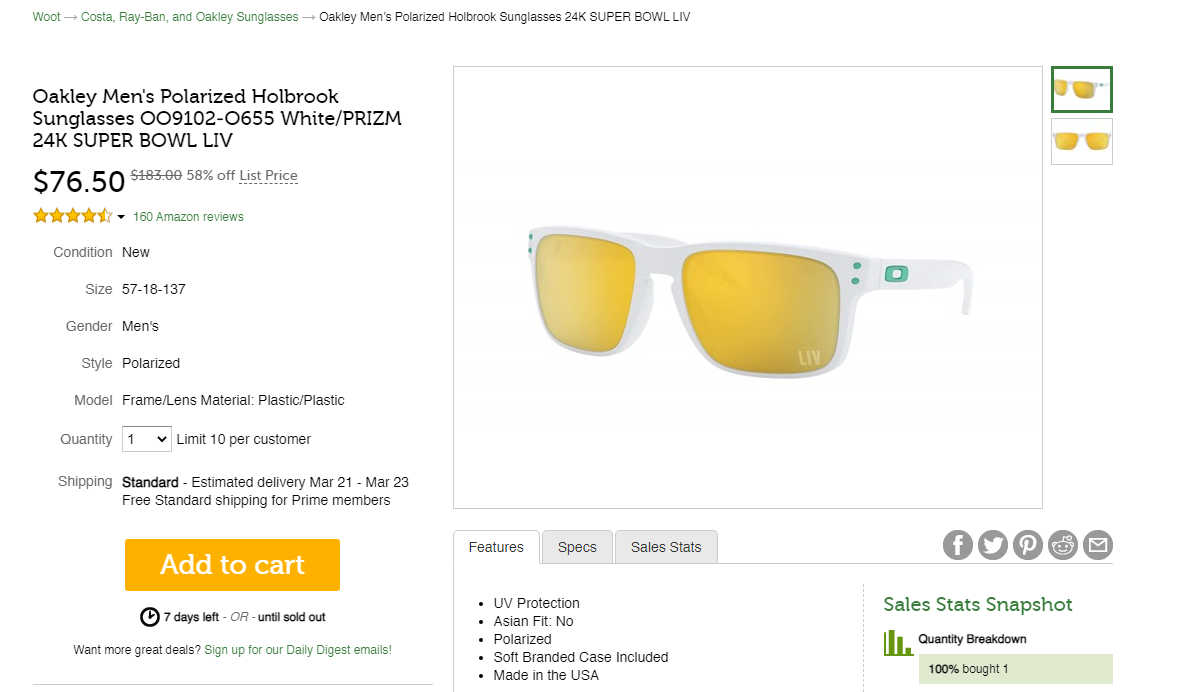Add the sunglasses to cart
This screenshot has height=692, width=1179.
click(x=231, y=564)
